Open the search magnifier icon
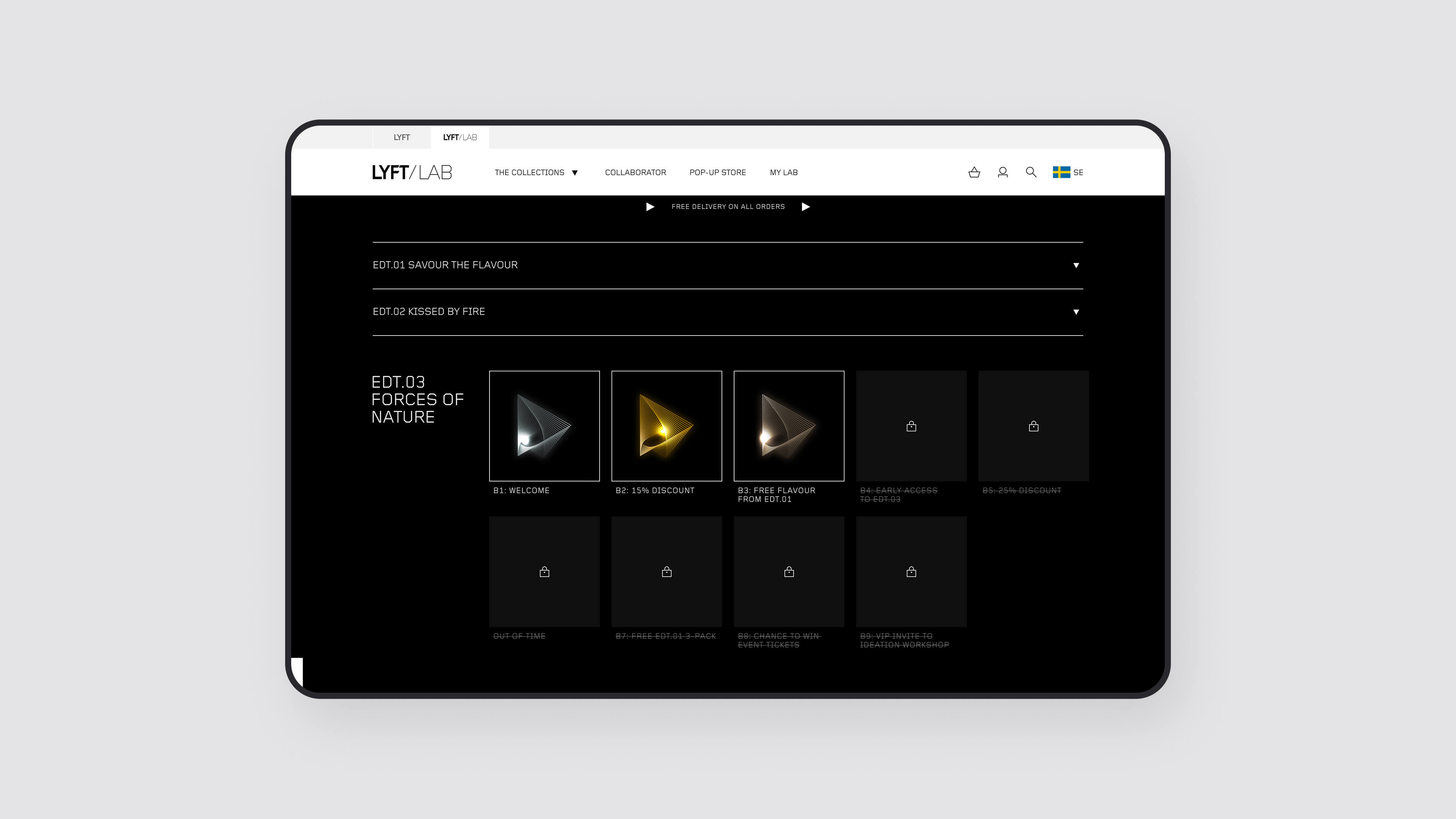The image size is (1456, 819). [x=1031, y=173]
